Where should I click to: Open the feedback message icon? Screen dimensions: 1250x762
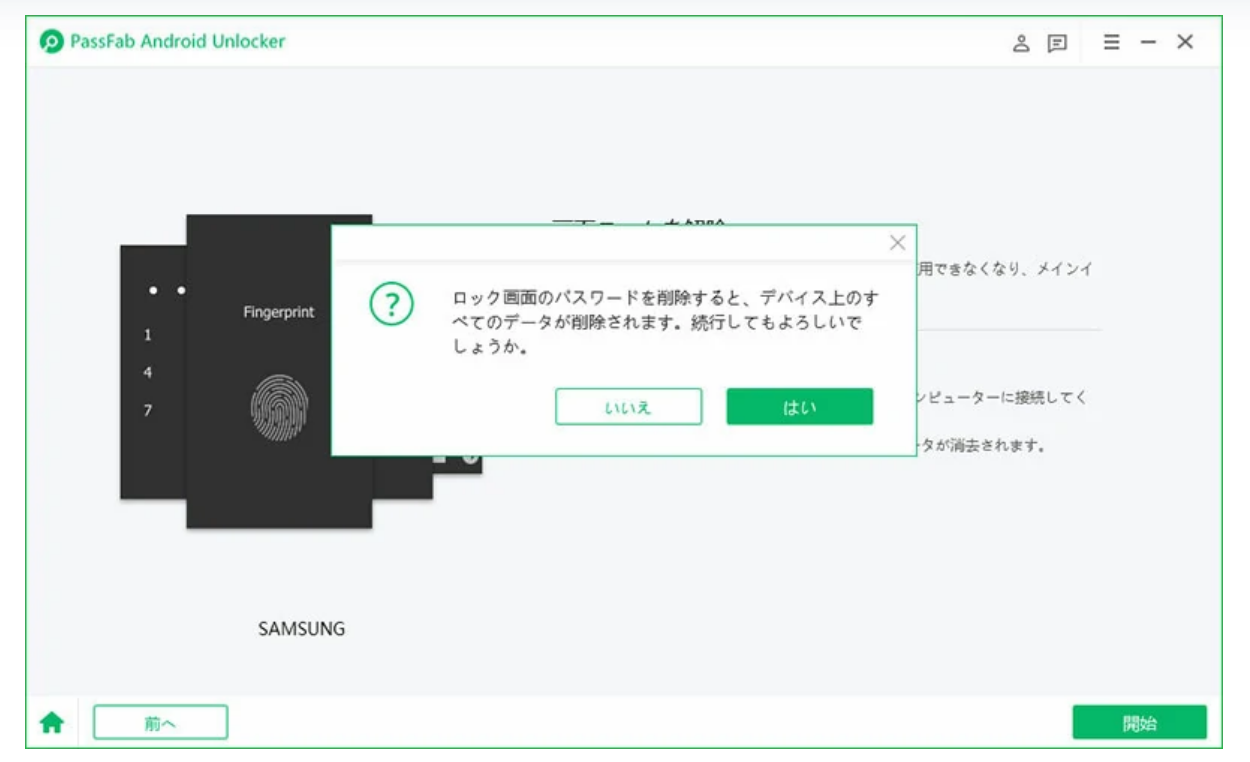[1057, 43]
